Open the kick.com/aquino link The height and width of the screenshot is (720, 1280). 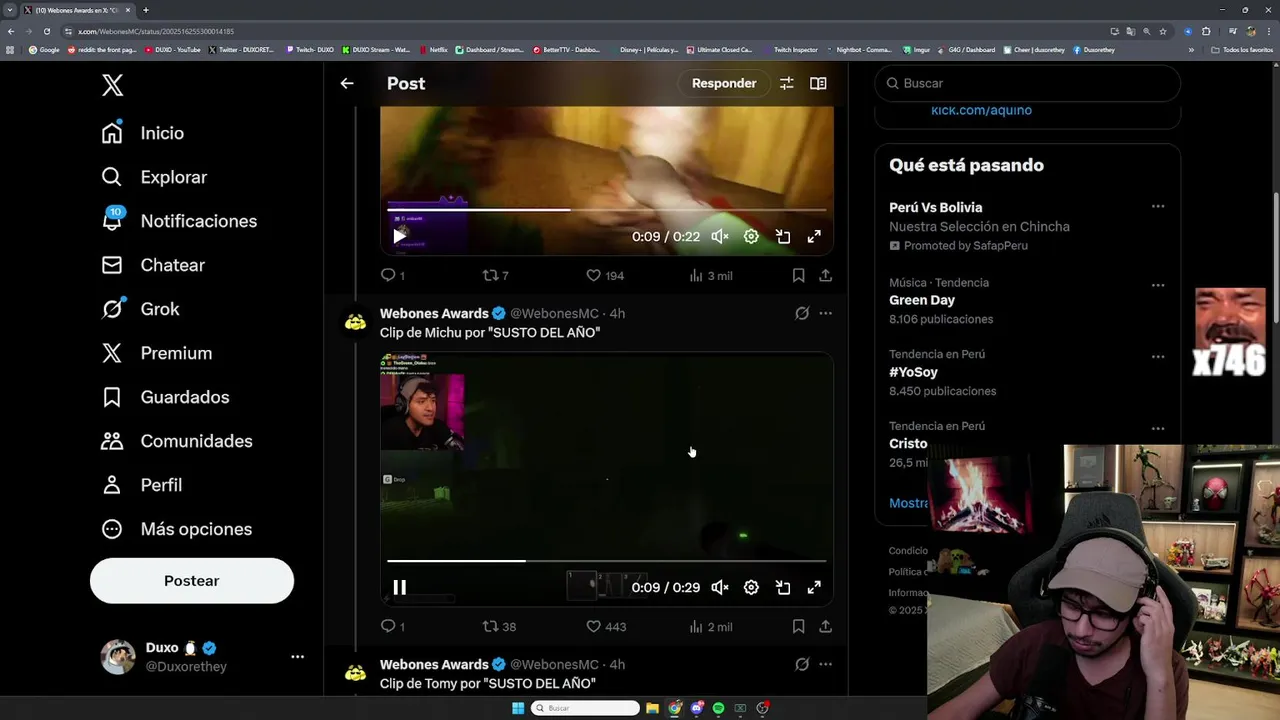(981, 110)
